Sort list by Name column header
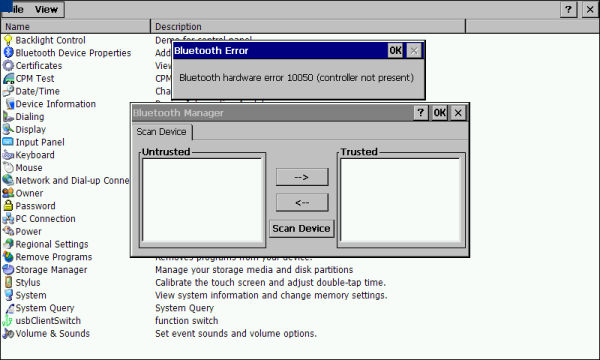600x360 pixels. (x=76, y=27)
